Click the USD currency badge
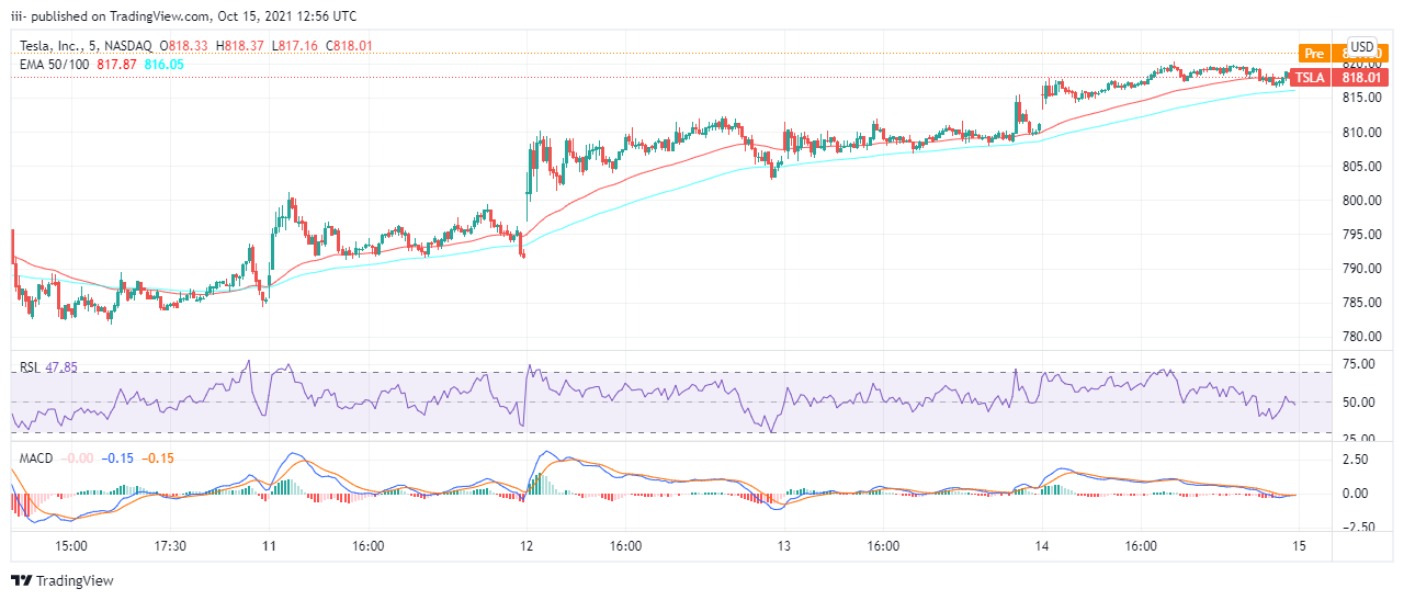This screenshot has height=600, width=1404. click(x=1362, y=46)
